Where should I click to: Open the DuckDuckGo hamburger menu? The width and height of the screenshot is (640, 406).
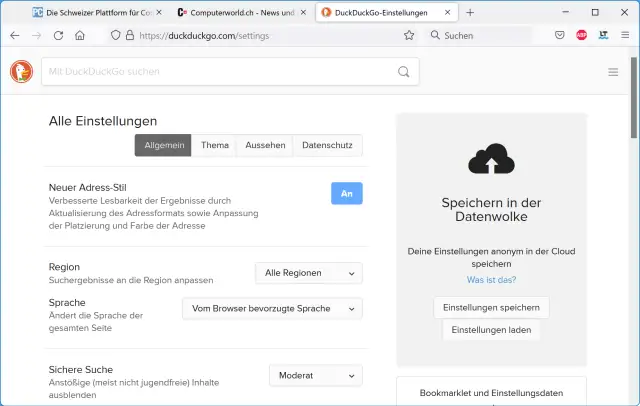[x=613, y=72]
